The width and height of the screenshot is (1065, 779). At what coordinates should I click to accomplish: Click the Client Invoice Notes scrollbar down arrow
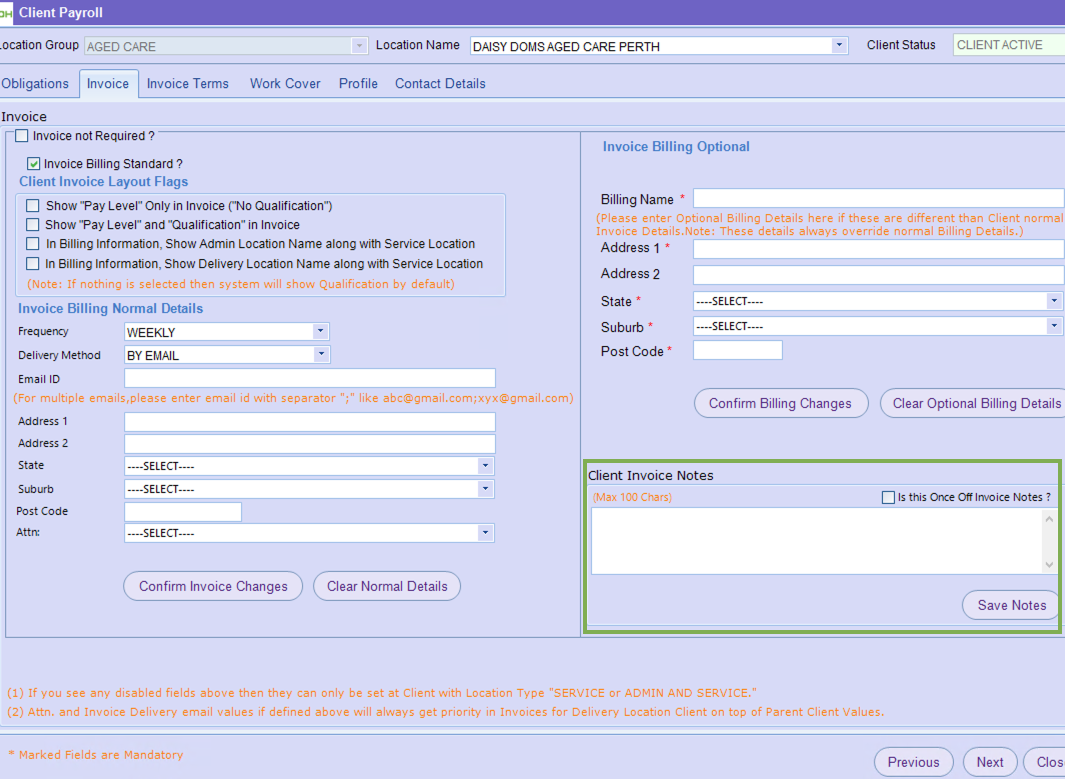[1049, 565]
